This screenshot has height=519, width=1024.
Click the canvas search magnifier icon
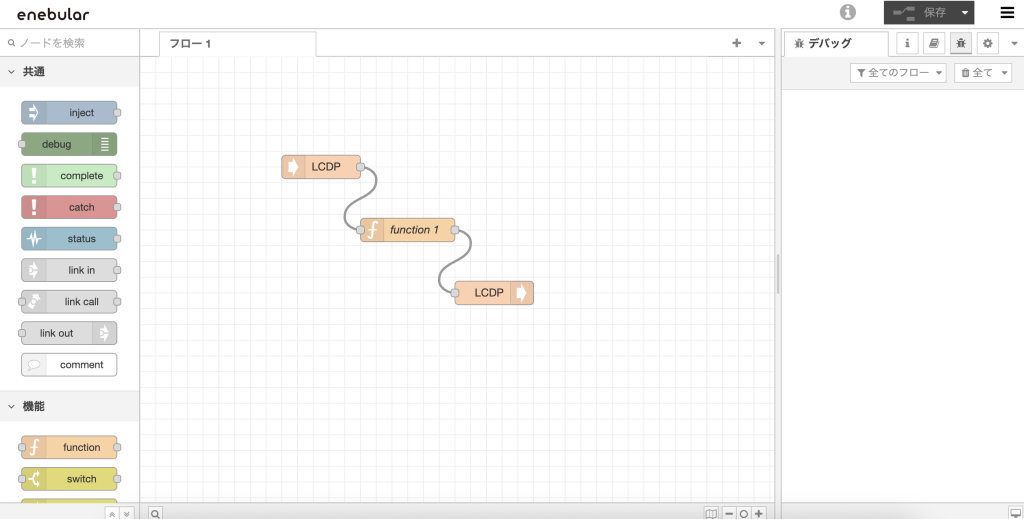coord(155,514)
